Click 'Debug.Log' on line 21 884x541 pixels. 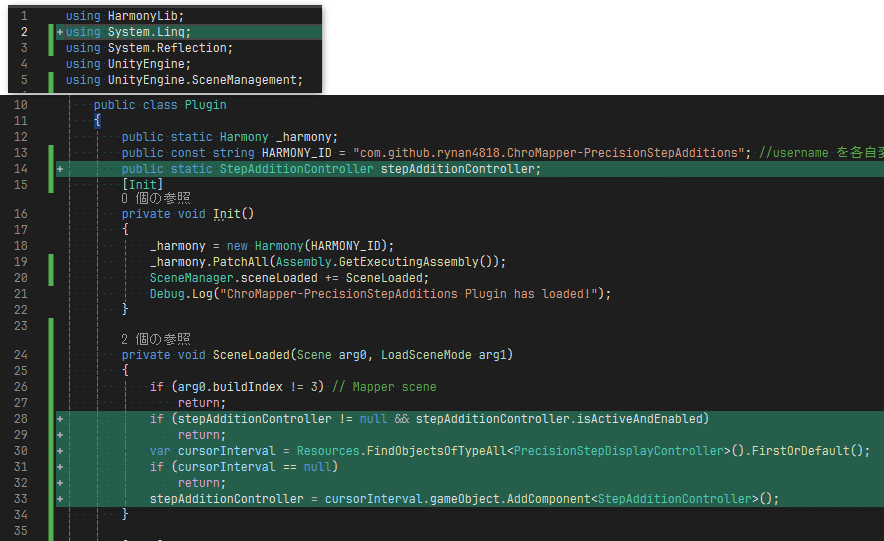[x=181, y=294]
